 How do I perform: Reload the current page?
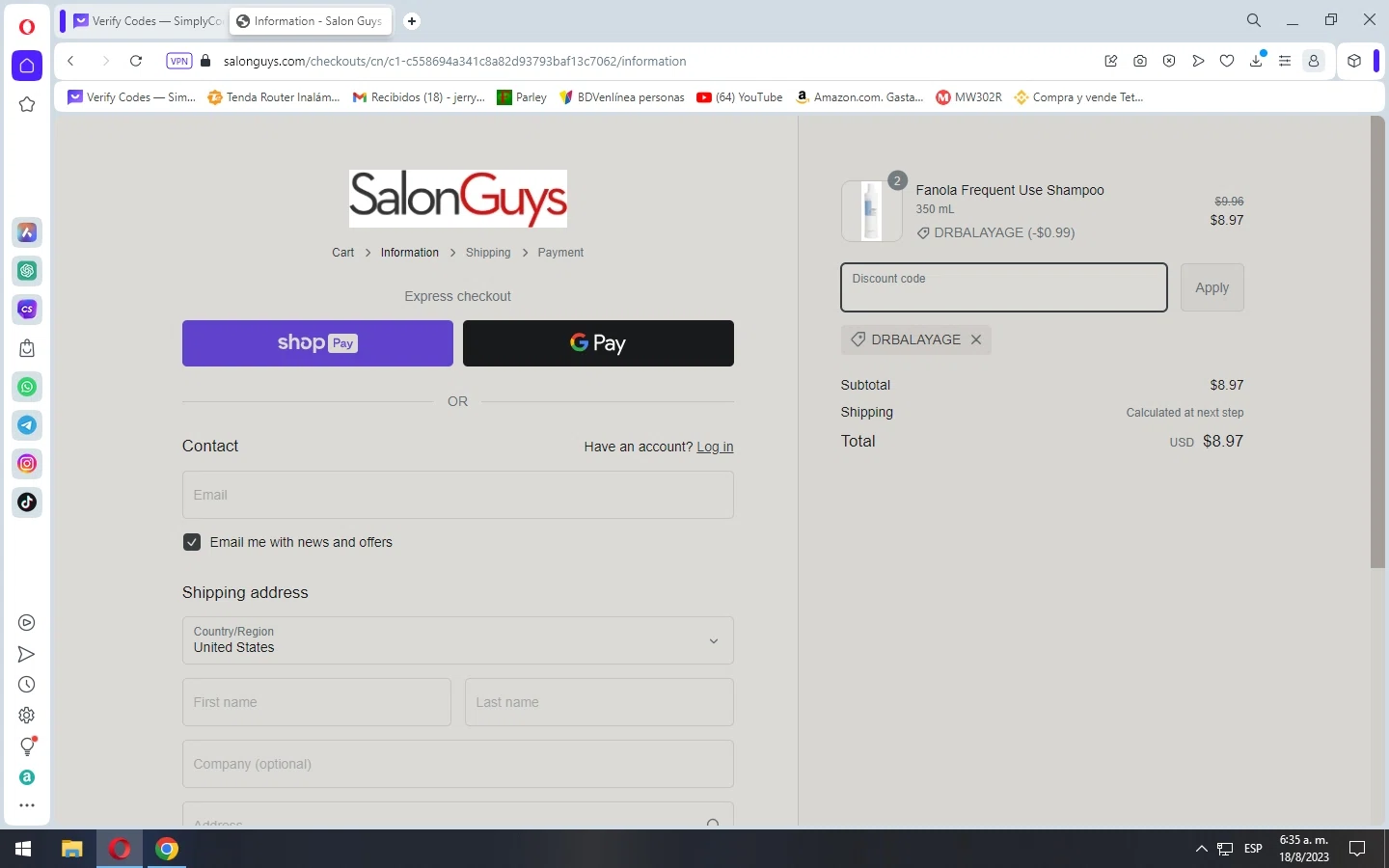[x=136, y=61]
